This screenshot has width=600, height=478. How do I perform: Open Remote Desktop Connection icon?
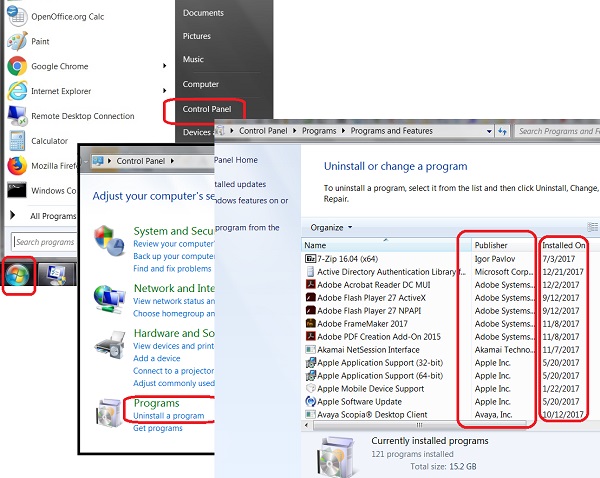17,116
